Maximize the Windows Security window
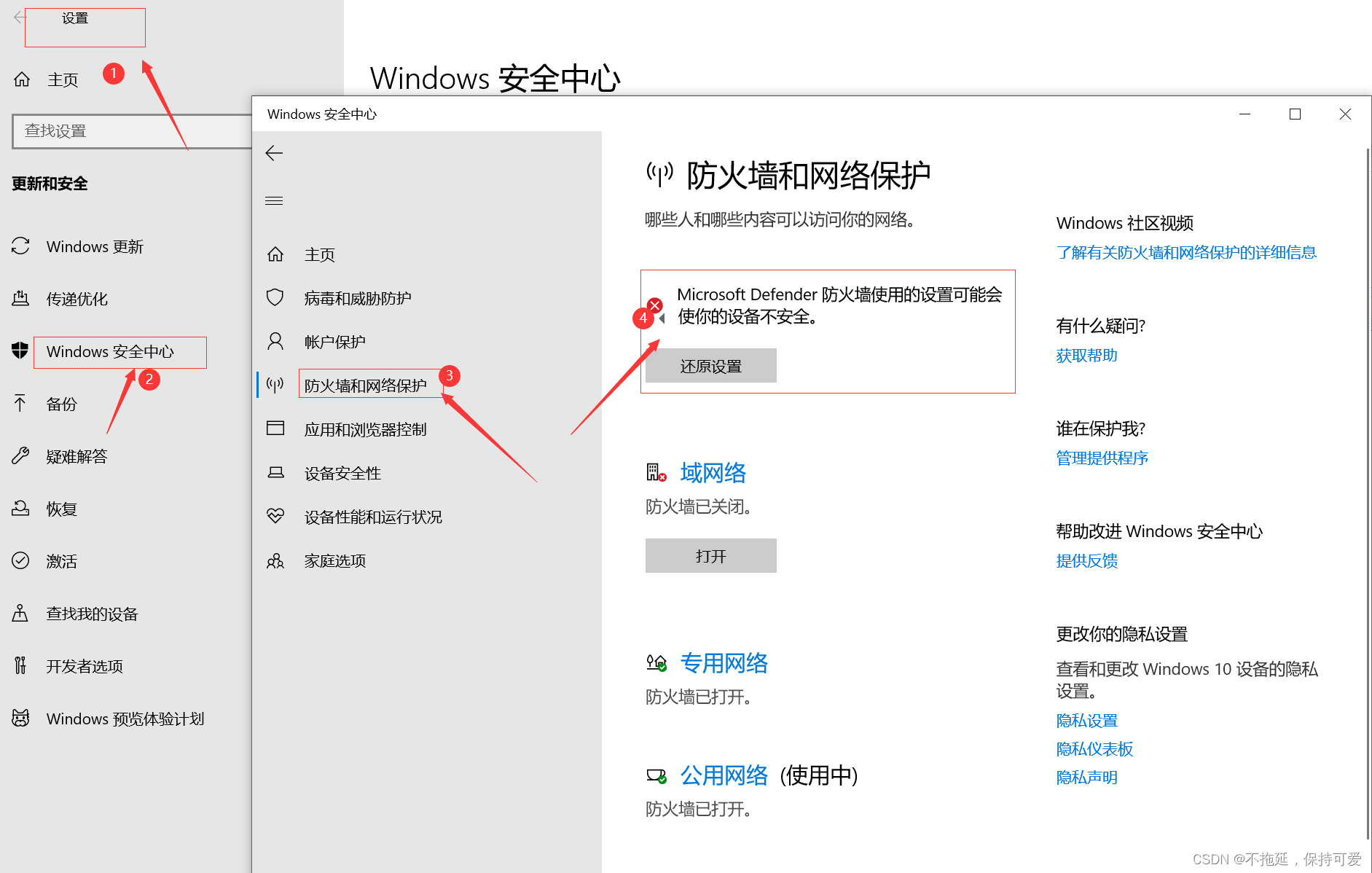This screenshot has width=1372, height=873. (x=1295, y=114)
